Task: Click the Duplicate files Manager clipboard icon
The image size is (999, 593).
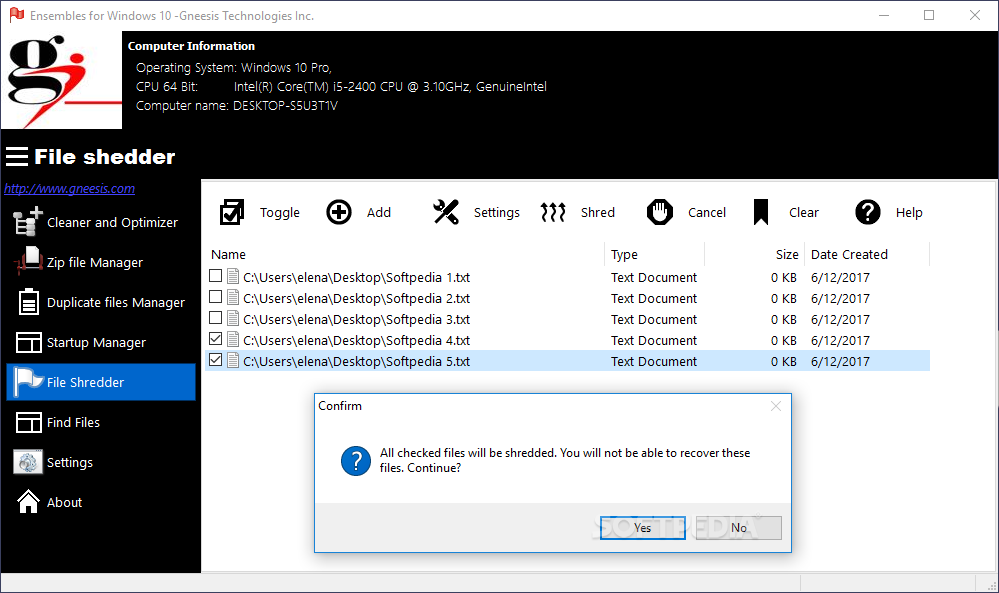Action: 28,302
